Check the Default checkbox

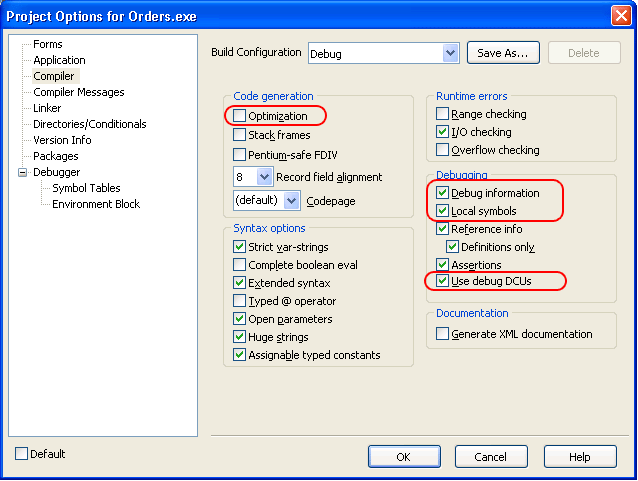pos(22,454)
